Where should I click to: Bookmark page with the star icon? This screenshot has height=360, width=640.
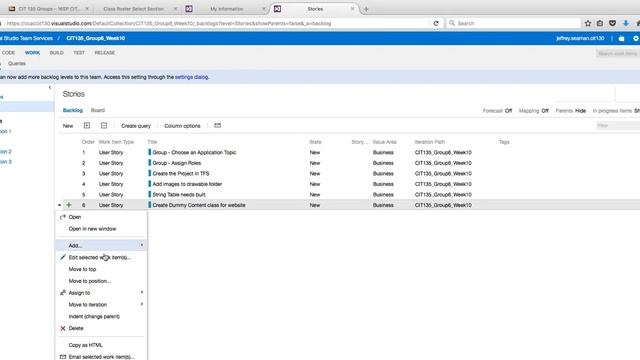pyautogui.click(x=588, y=23)
